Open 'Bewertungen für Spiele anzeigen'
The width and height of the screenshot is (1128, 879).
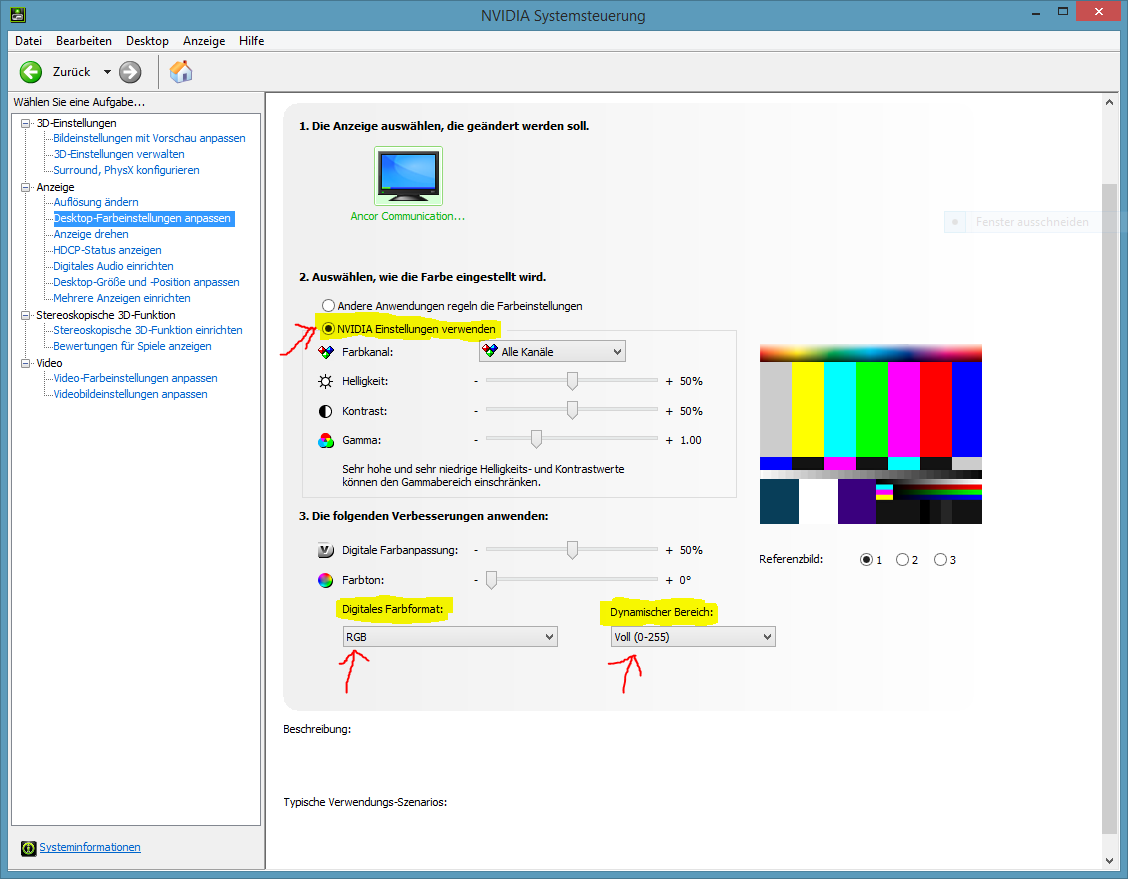[x=132, y=346]
